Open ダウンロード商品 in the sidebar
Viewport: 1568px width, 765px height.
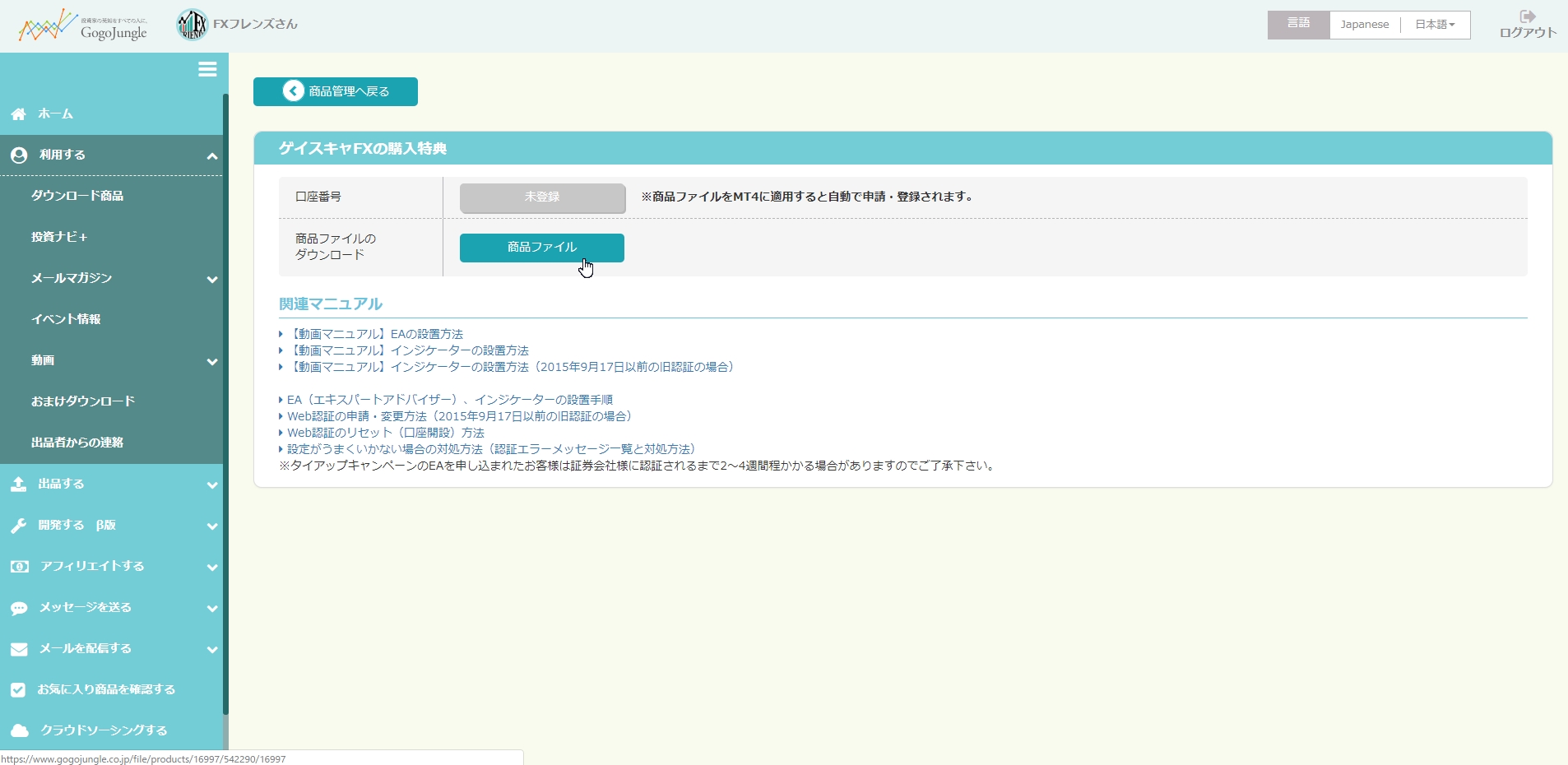pos(77,196)
